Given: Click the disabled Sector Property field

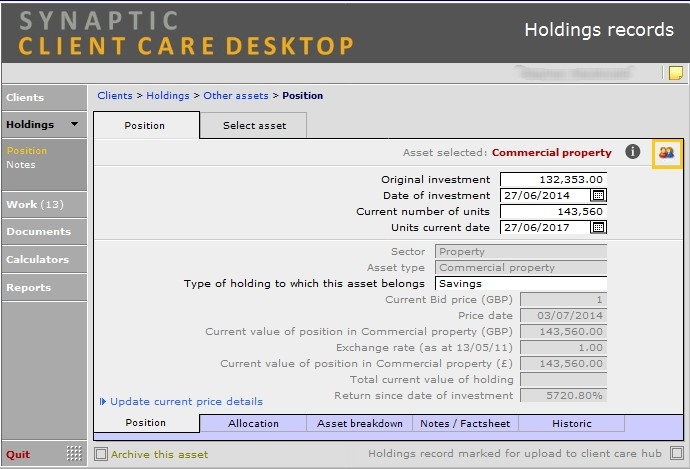Looking at the screenshot, I should click(521, 252).
